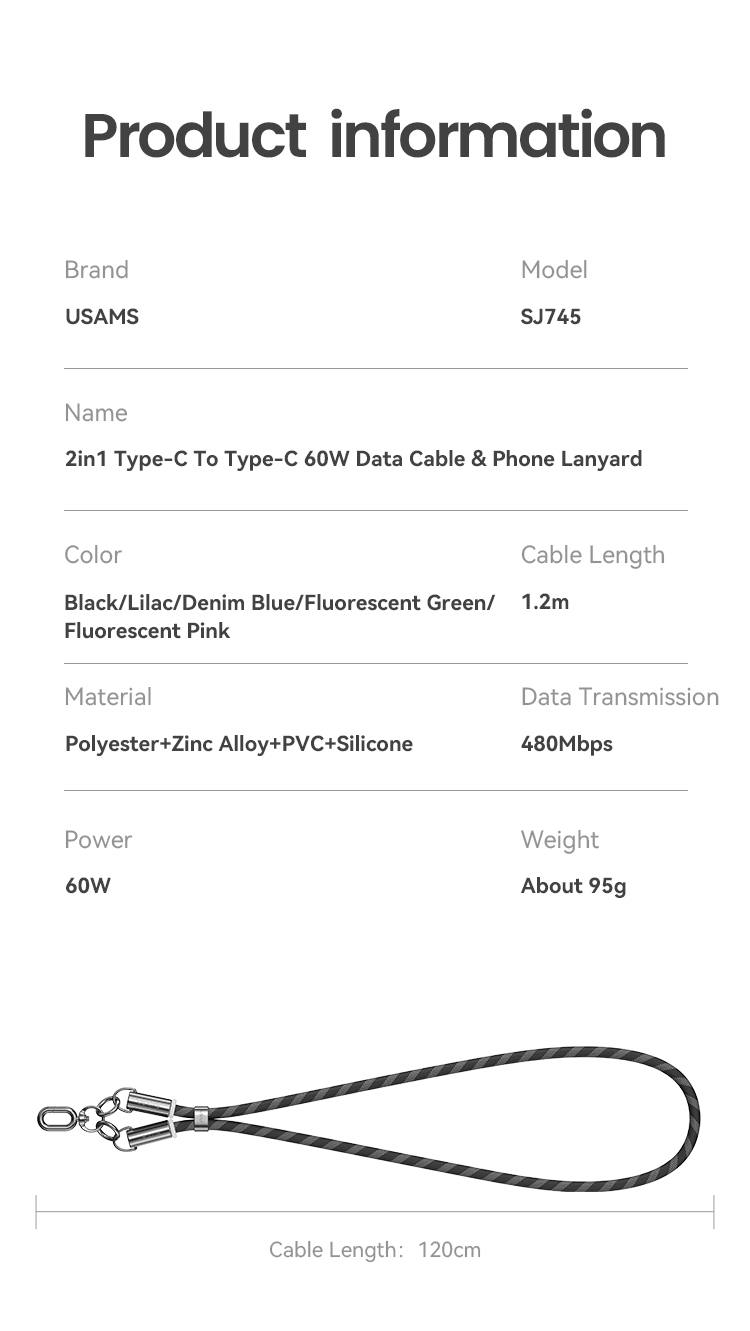Image resolution: width=750 pixels, height=1331 pixels.
Task: Click the Cable Length: 120cm caption
Action: pyautogui.click(x=375, y=1250)
